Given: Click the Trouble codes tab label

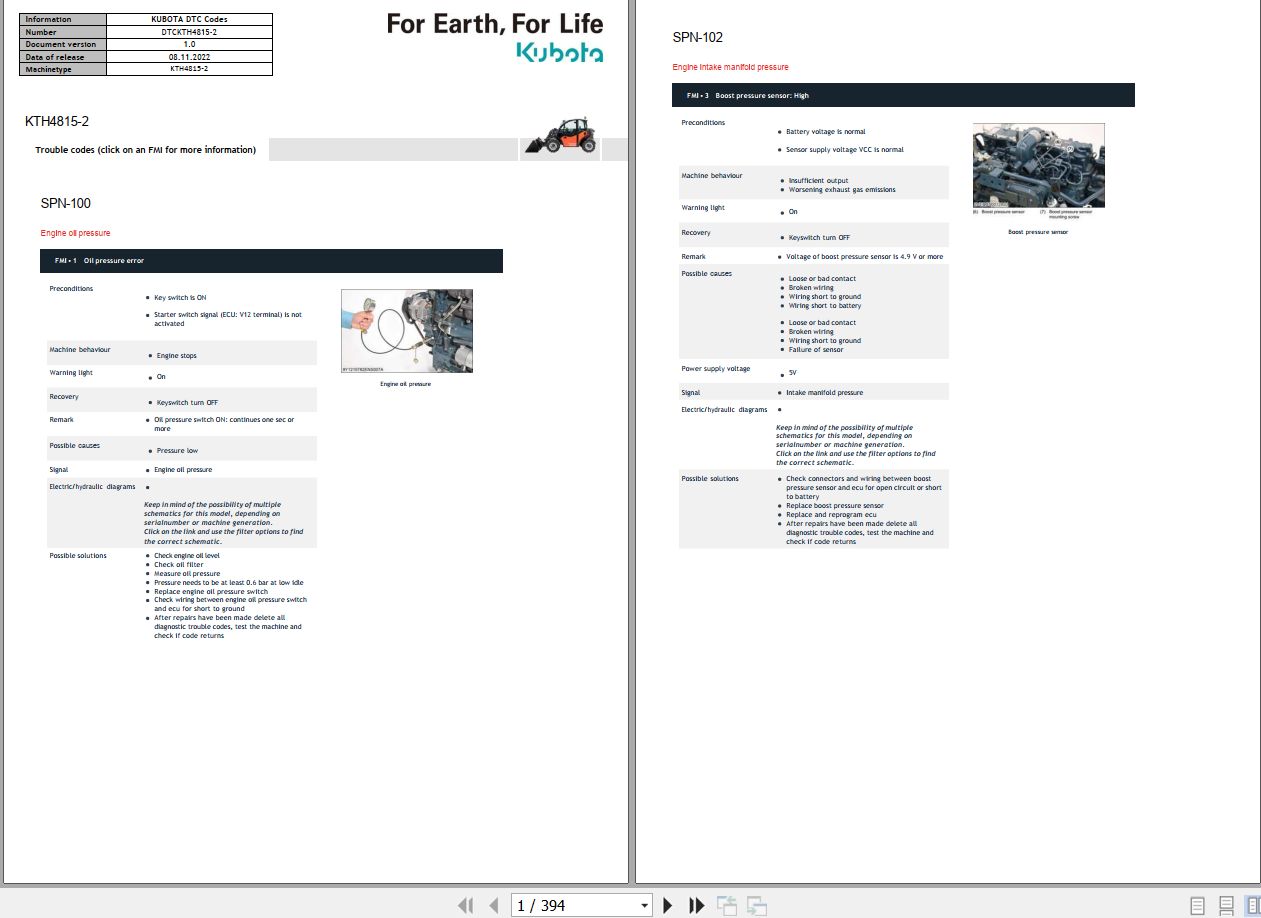Looking at the screenshot, I should click(x=146, y=150).
